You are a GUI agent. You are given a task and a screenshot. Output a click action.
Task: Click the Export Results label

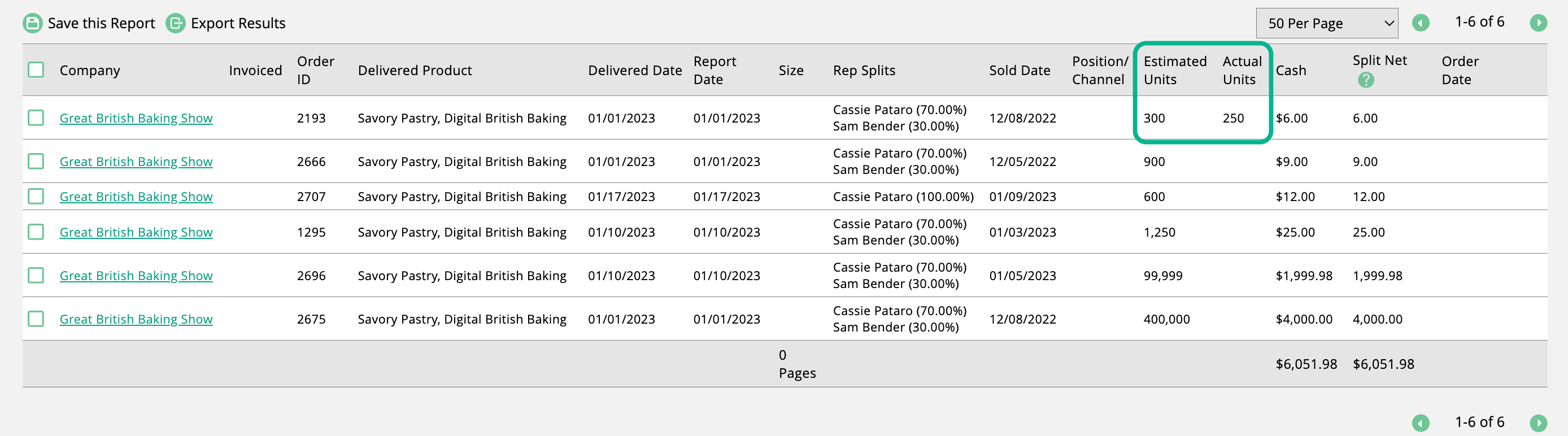238,23
